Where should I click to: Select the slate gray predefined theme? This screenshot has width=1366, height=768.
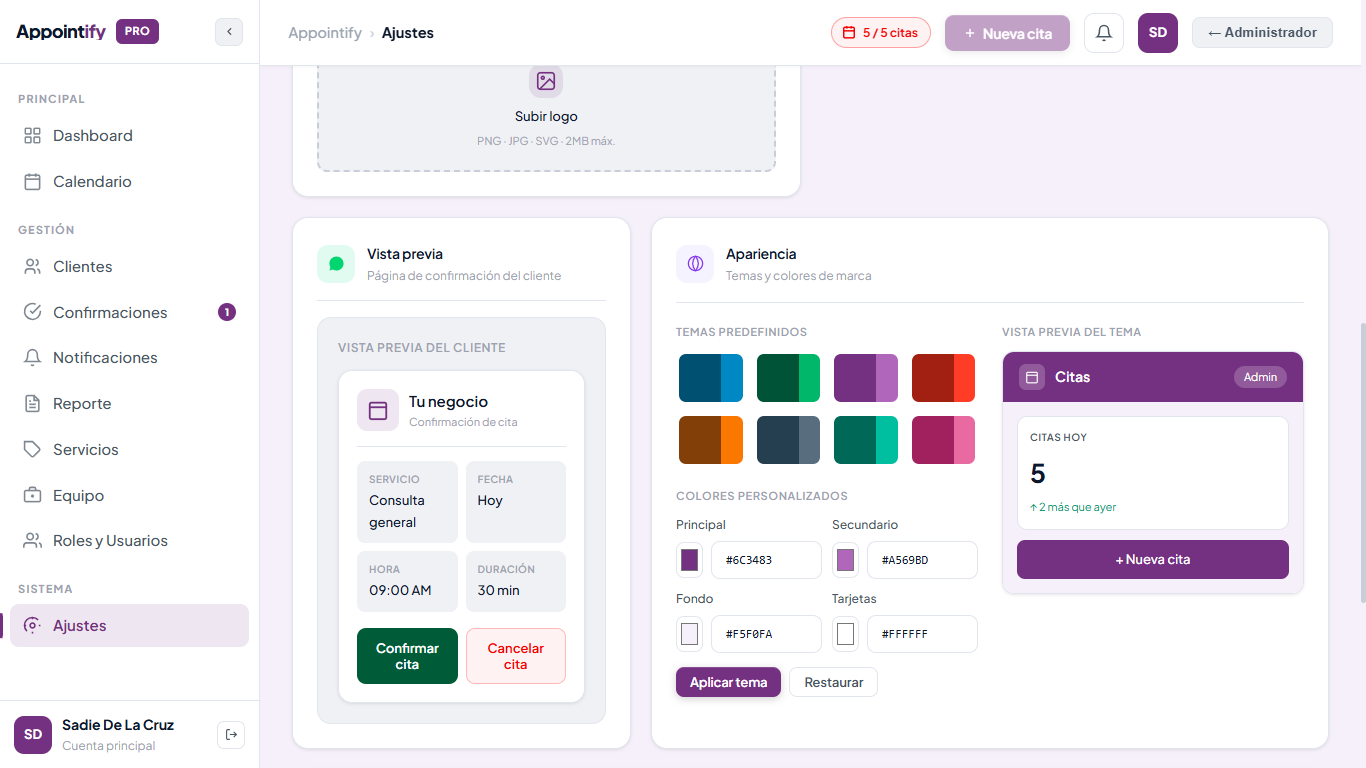click(788, 440)
